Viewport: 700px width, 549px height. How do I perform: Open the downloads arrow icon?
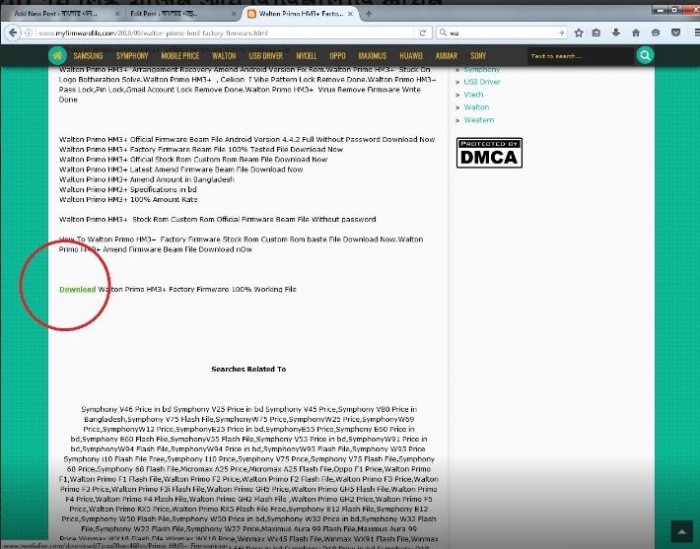click(x=616, y=33)
